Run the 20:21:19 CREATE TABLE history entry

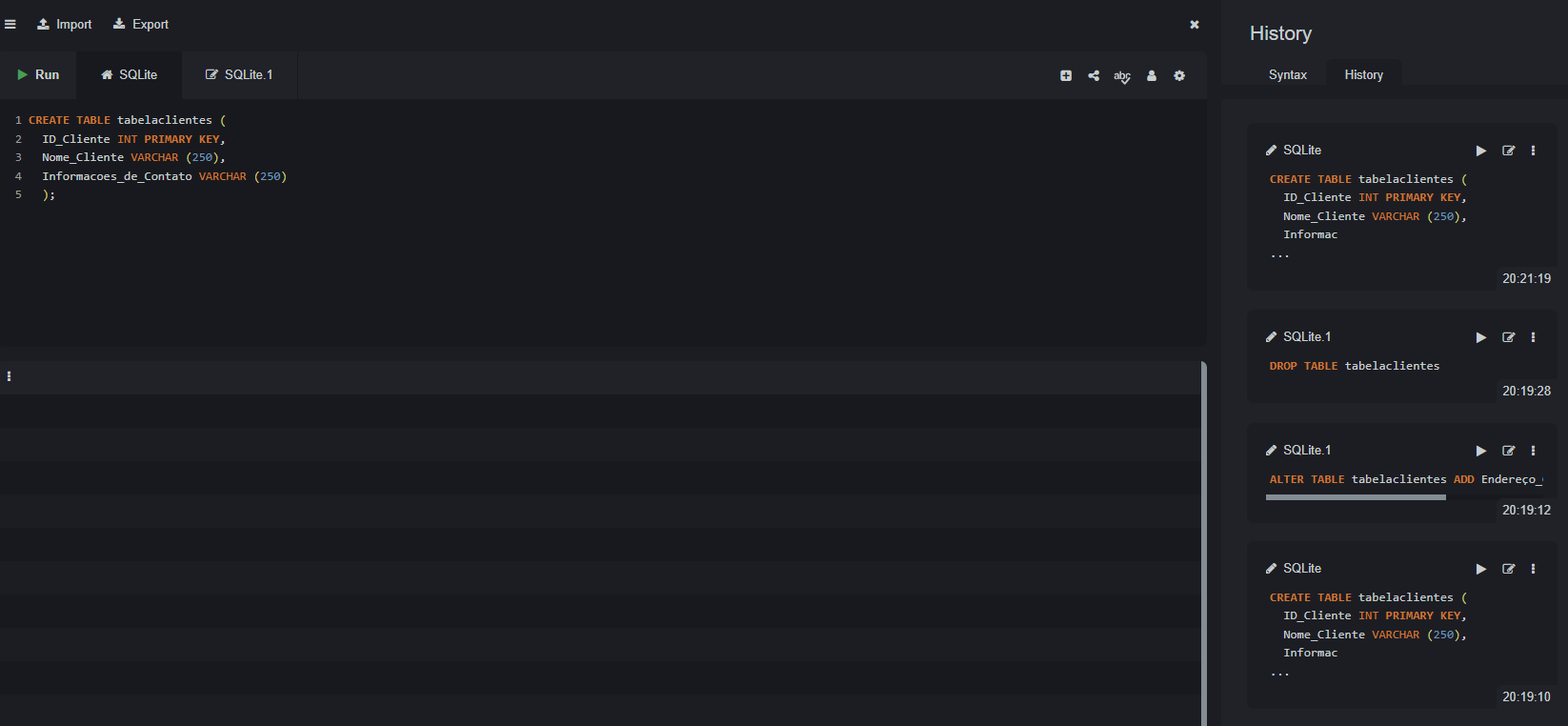[x=1481, y=151]
